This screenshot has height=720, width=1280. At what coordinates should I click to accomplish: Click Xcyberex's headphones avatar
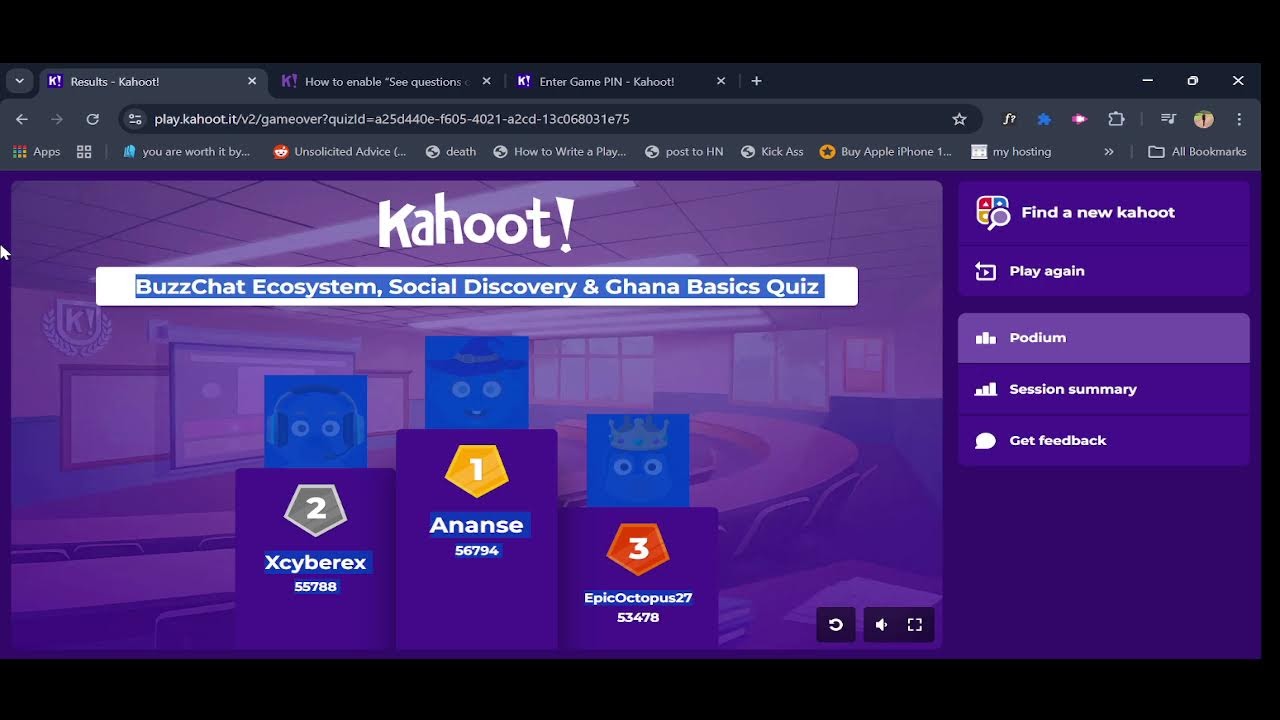point(316,421)
